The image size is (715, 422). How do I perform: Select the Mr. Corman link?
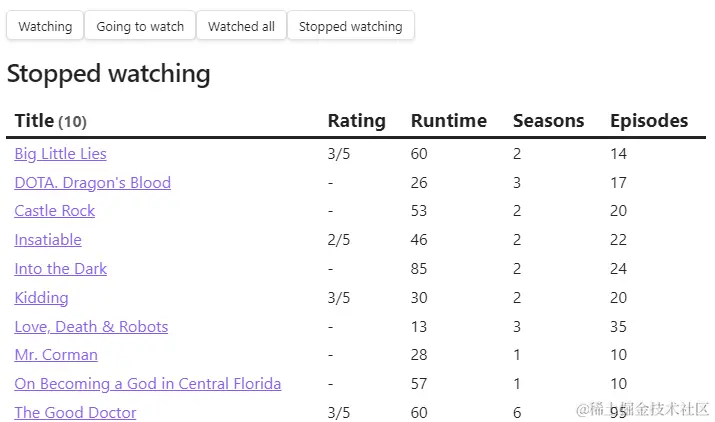56,355
